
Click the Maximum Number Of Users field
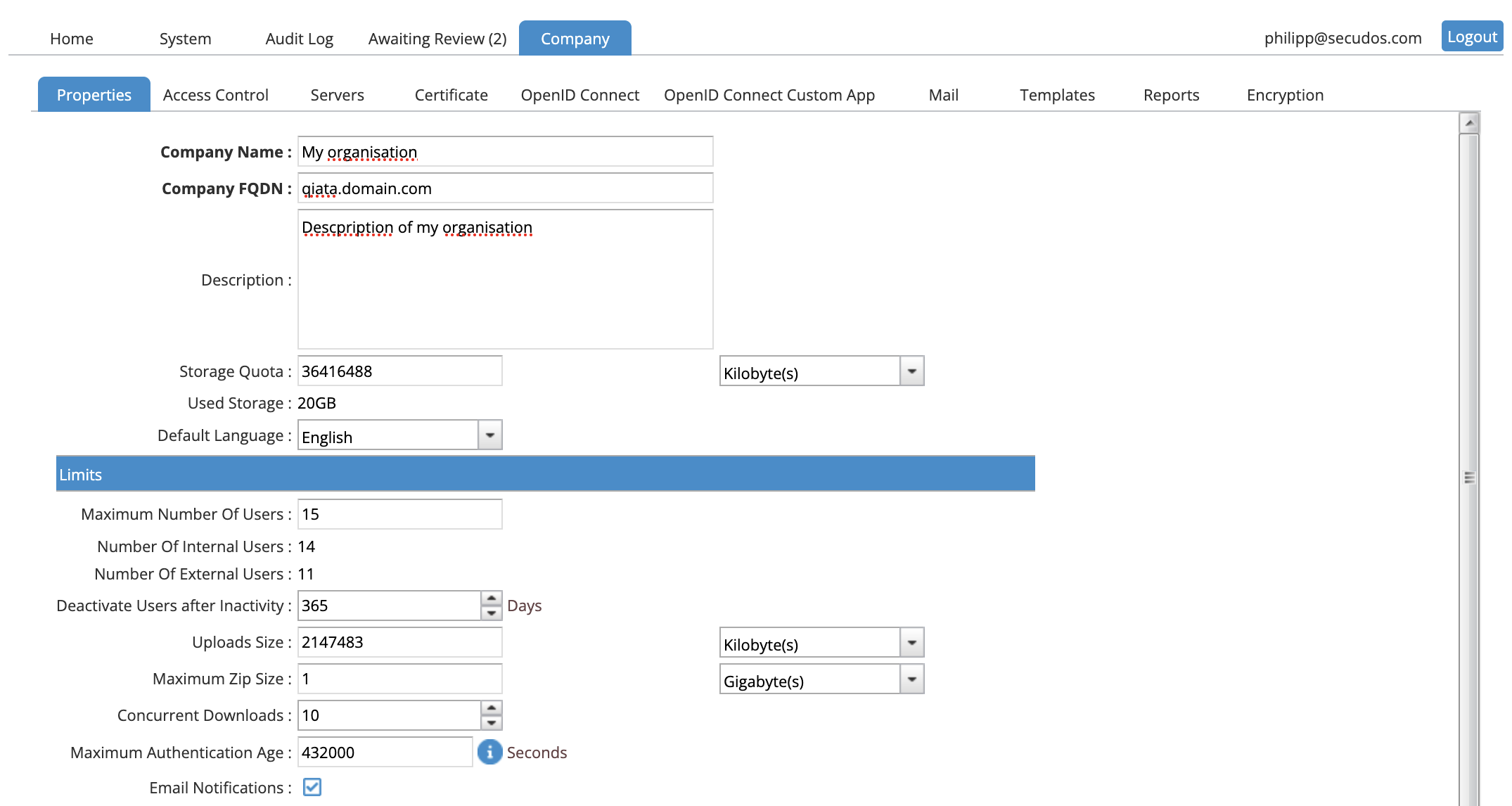(399, 514)
